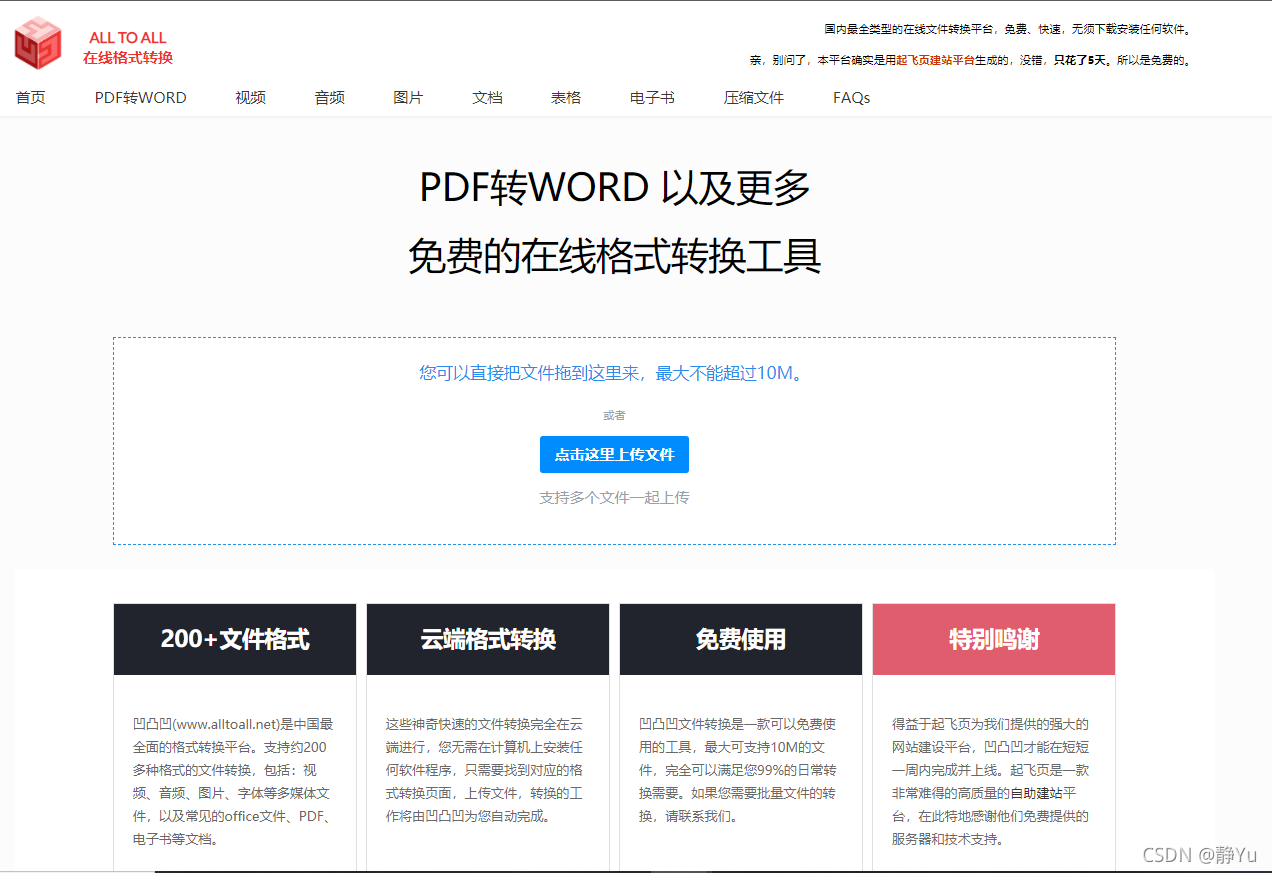Click the 特别鸣谢 card header
This screenshot has height=873, width=1272.
[994, 639]
